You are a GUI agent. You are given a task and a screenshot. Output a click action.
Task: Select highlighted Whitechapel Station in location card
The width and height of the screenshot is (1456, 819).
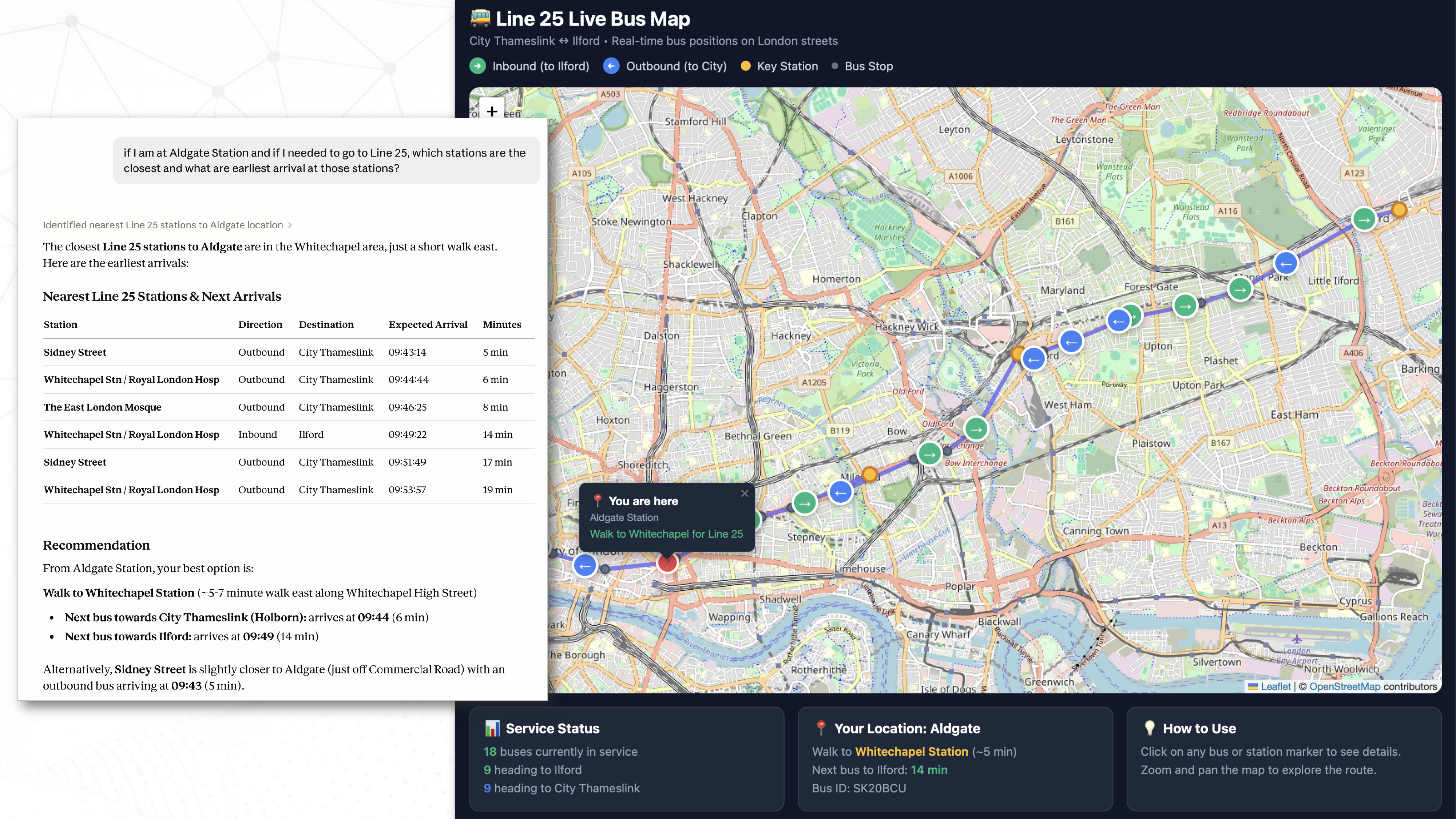point(911,752)
